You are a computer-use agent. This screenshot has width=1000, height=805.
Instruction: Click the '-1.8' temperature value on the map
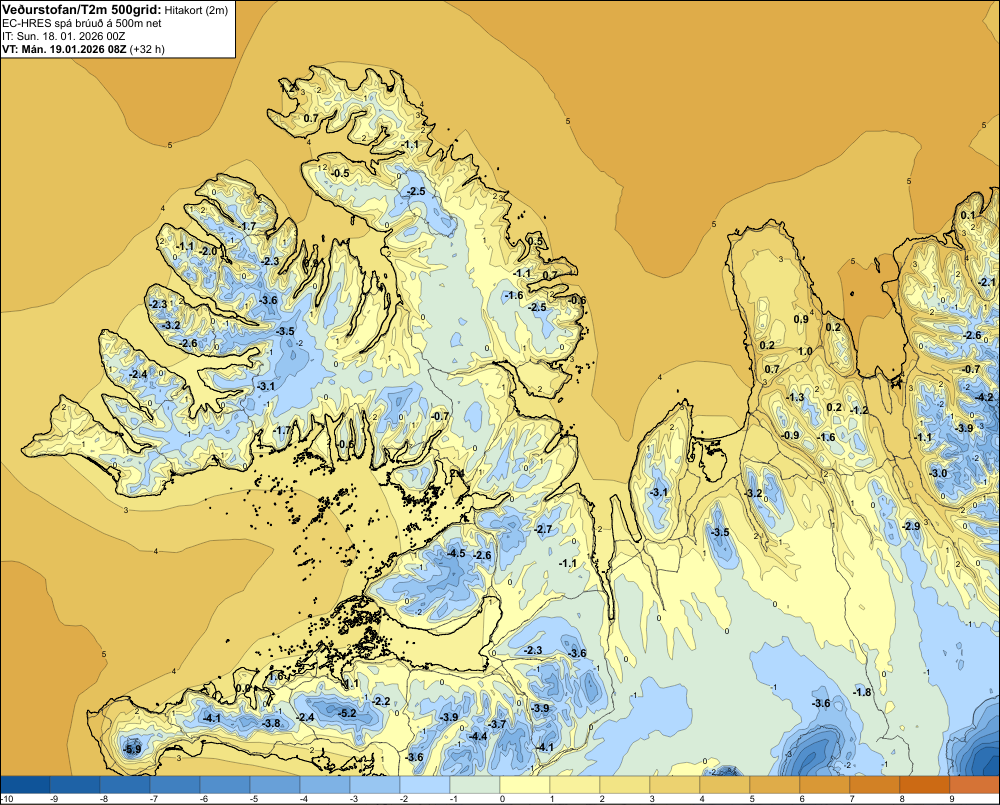862,692
